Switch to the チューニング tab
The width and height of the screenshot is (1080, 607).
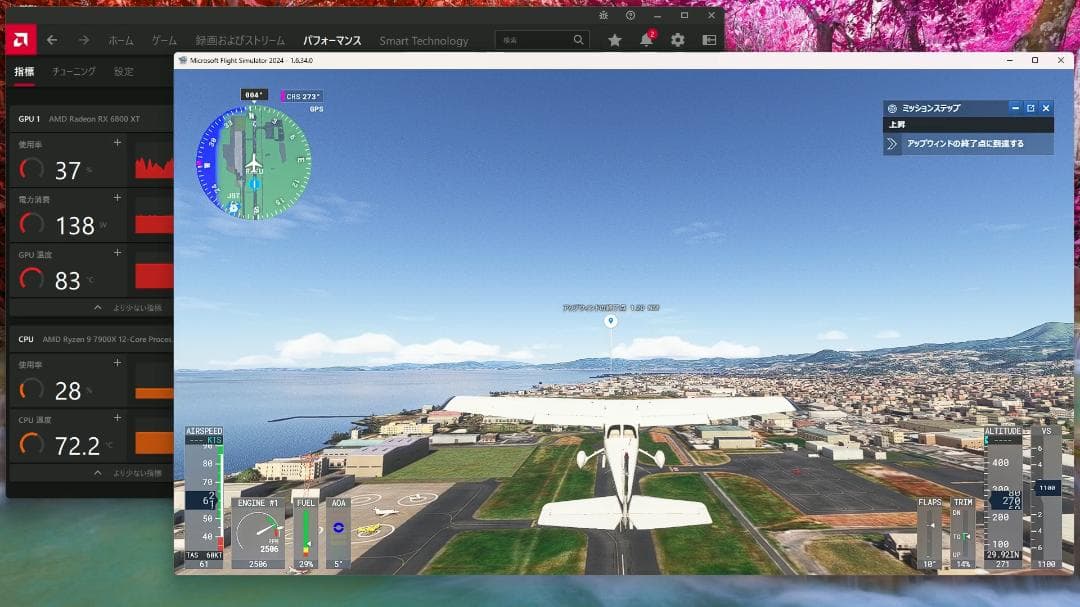coord(74,72)
